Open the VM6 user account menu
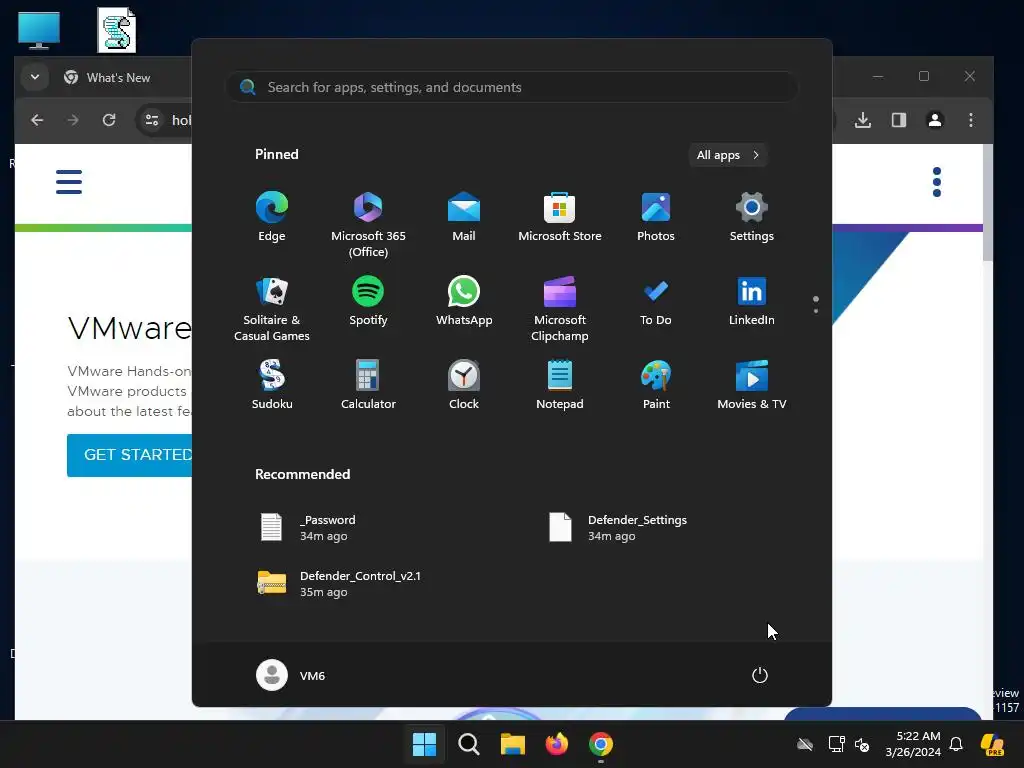Screen dimensions: 1024x768 tap(291, 675)
